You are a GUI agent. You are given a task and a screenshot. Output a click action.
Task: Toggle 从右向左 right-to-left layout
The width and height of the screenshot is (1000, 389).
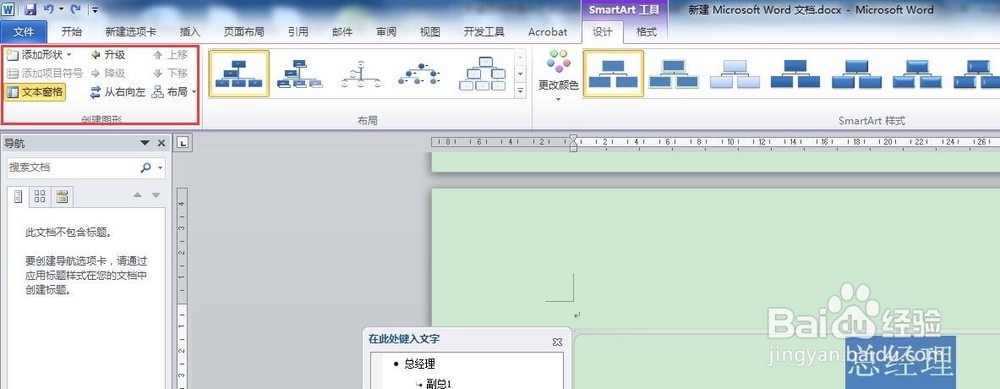click(x=117, y=92)
